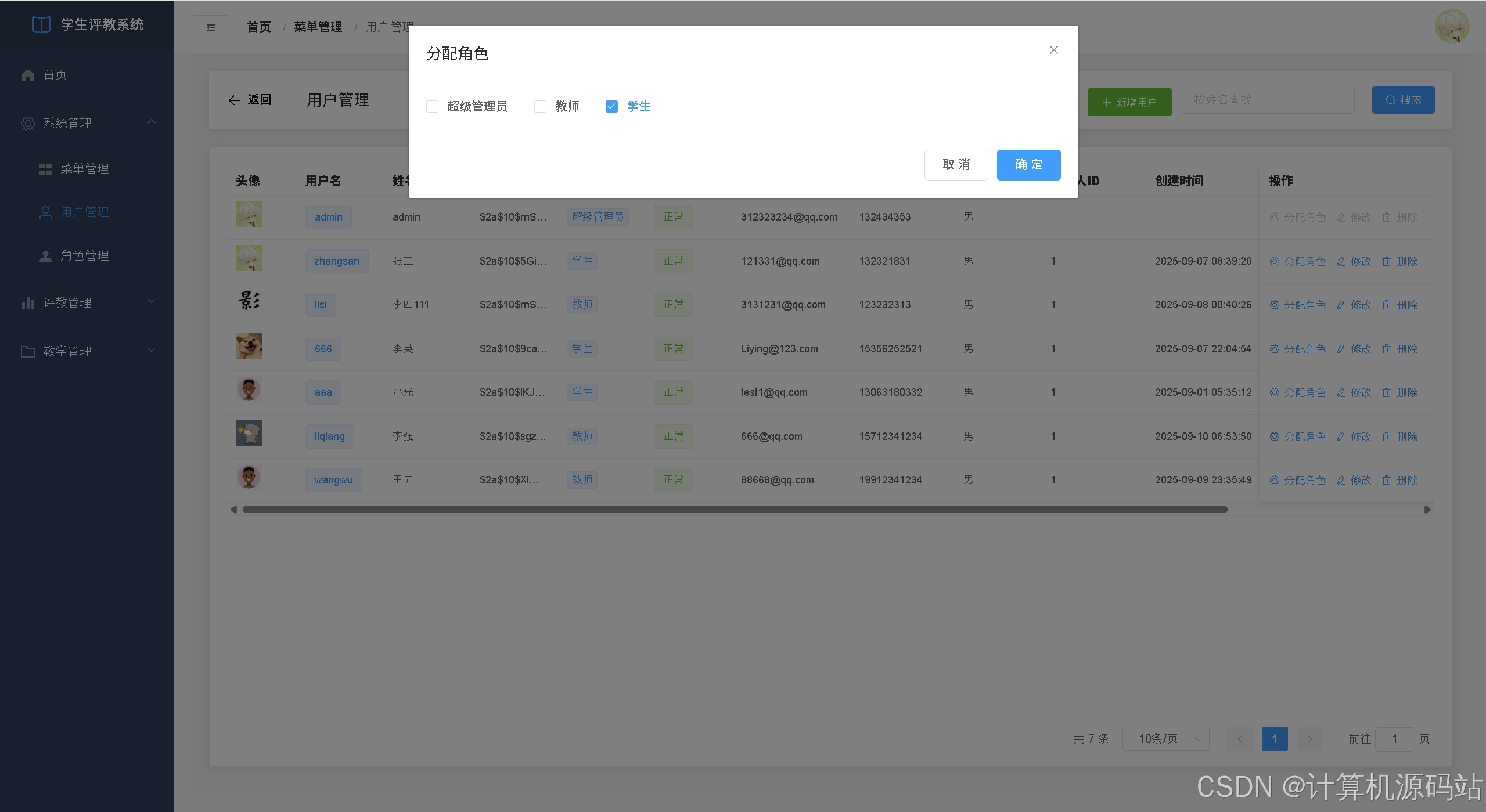Click the lisi username tag
The image size is (1486, 812).
click(321, 305)
